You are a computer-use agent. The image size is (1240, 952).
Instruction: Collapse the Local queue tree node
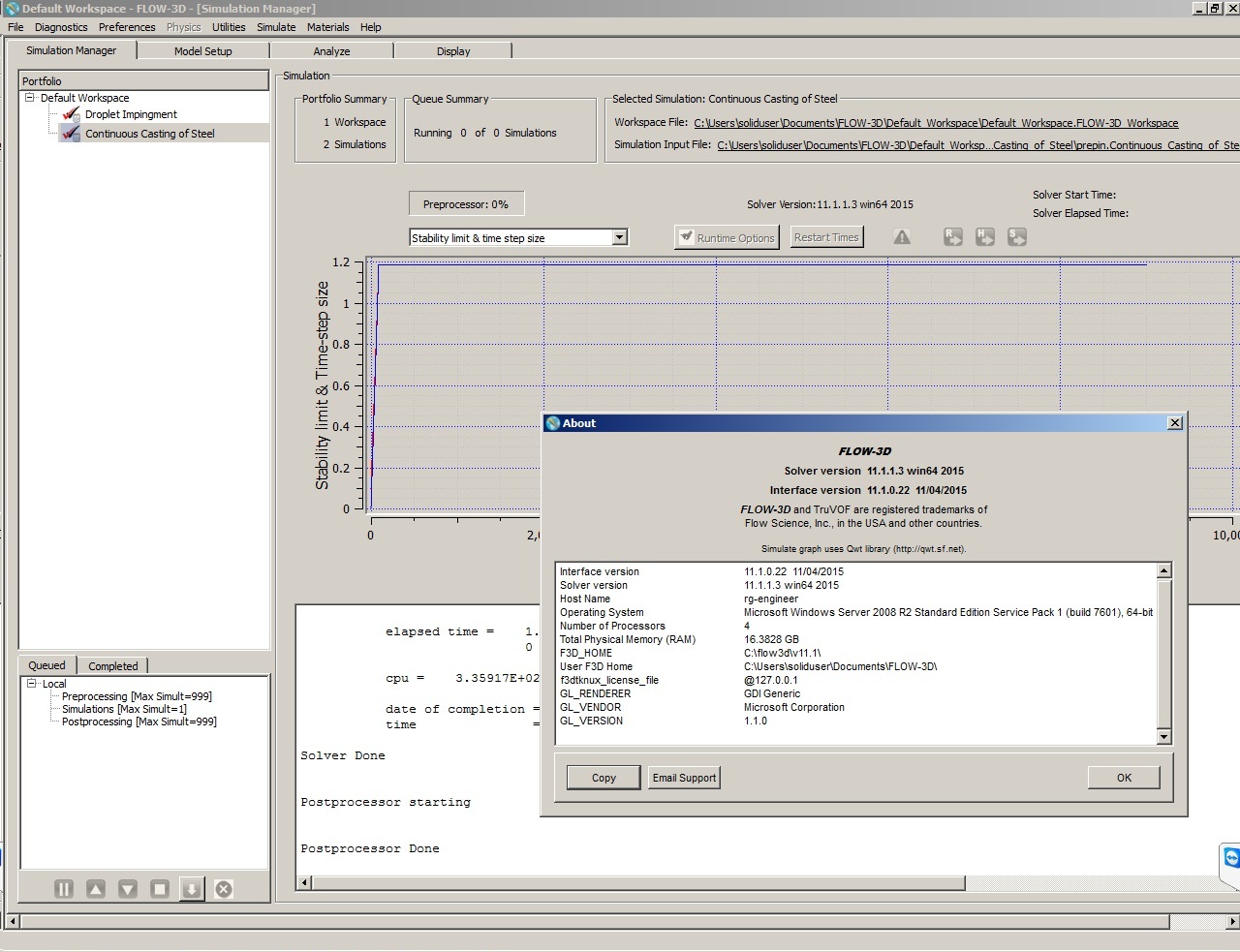tap(32, 684)
